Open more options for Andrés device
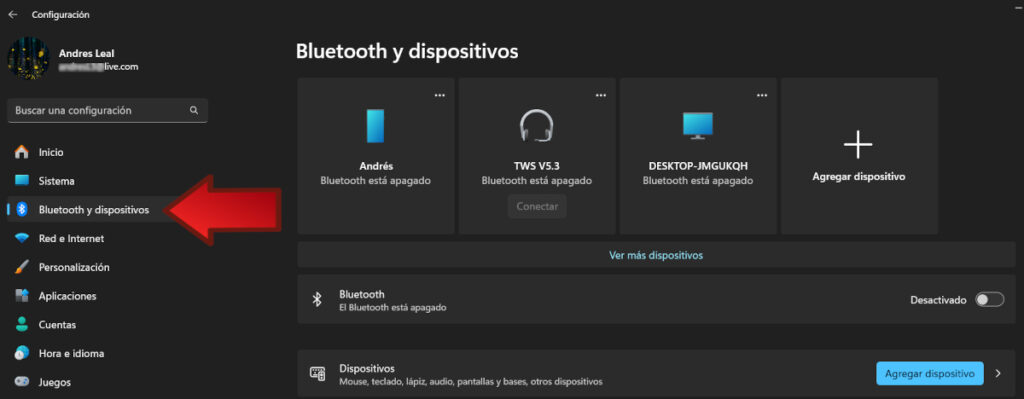1024x399 pixels. (440, 95)
